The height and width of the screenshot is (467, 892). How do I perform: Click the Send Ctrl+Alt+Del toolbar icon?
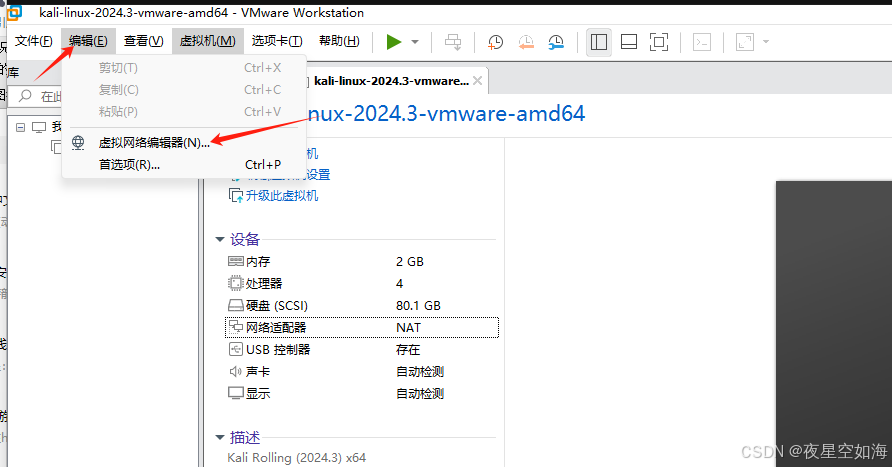point(453,42)
